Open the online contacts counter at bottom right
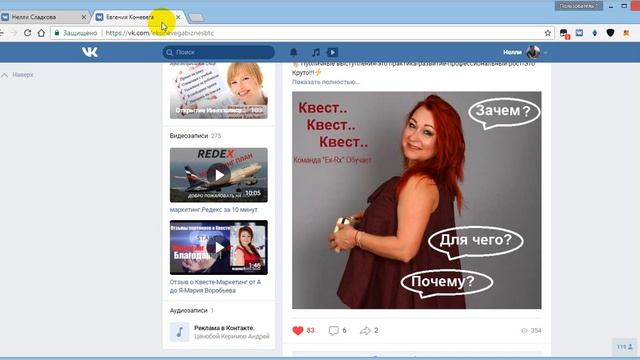Screen dimensions: 640x360 tap(624, 347)
